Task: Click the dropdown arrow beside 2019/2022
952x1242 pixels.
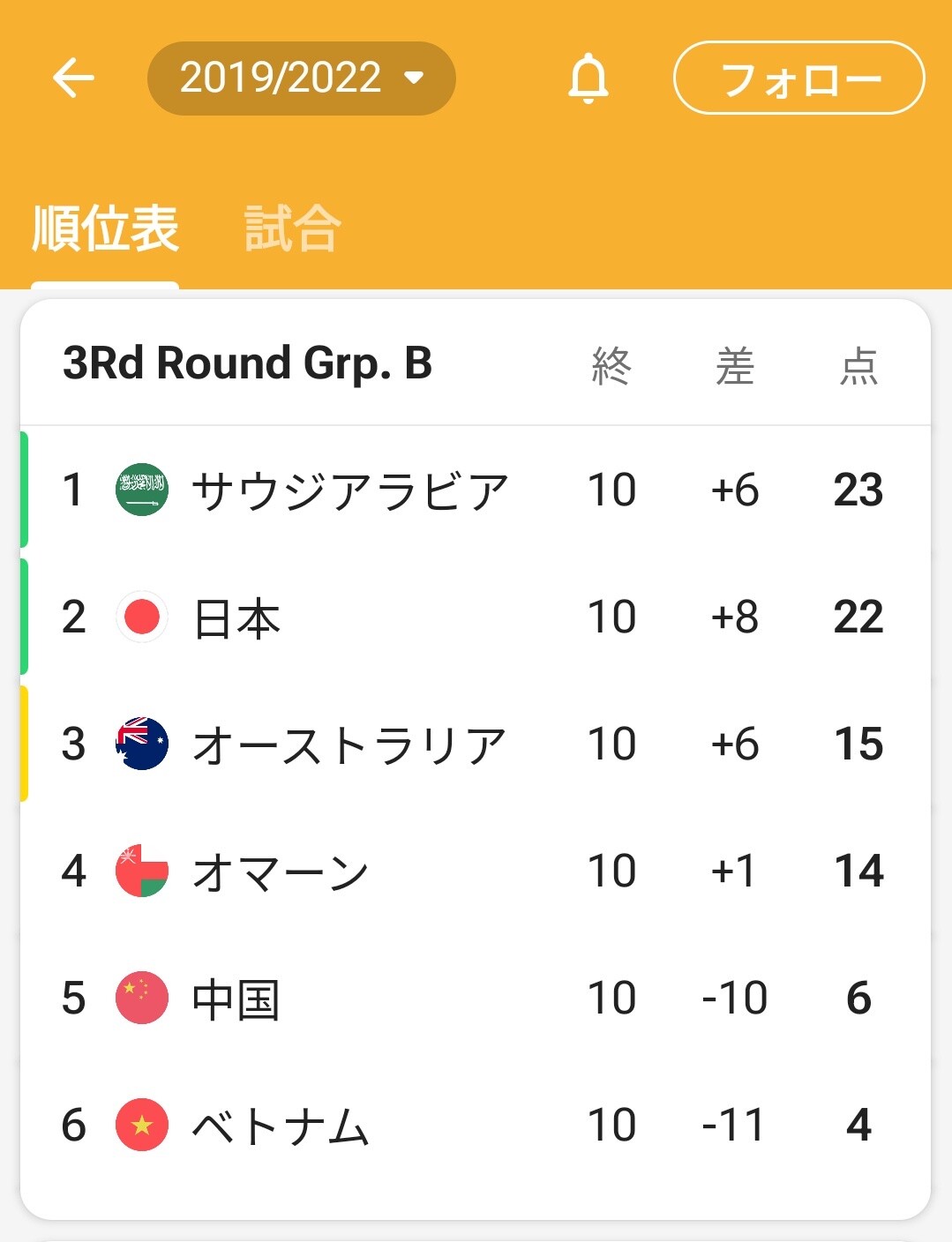Action: [414, 78]
